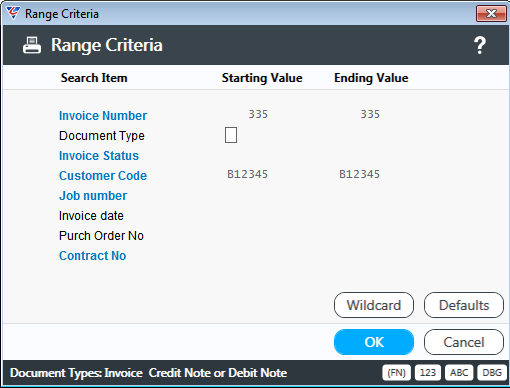Click the Wildcard button
The width and height of the screenshot is (510, 388).
coord(374,305)
